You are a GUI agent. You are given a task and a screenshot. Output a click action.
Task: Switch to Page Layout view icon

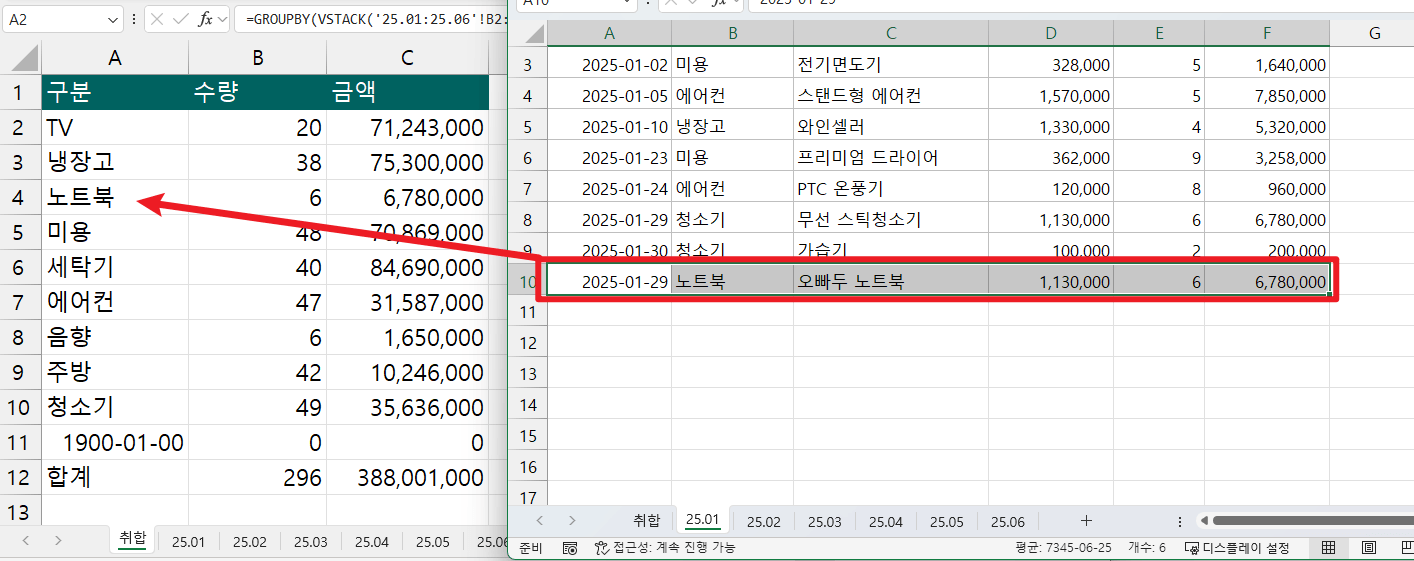(x=1369, y=548)
